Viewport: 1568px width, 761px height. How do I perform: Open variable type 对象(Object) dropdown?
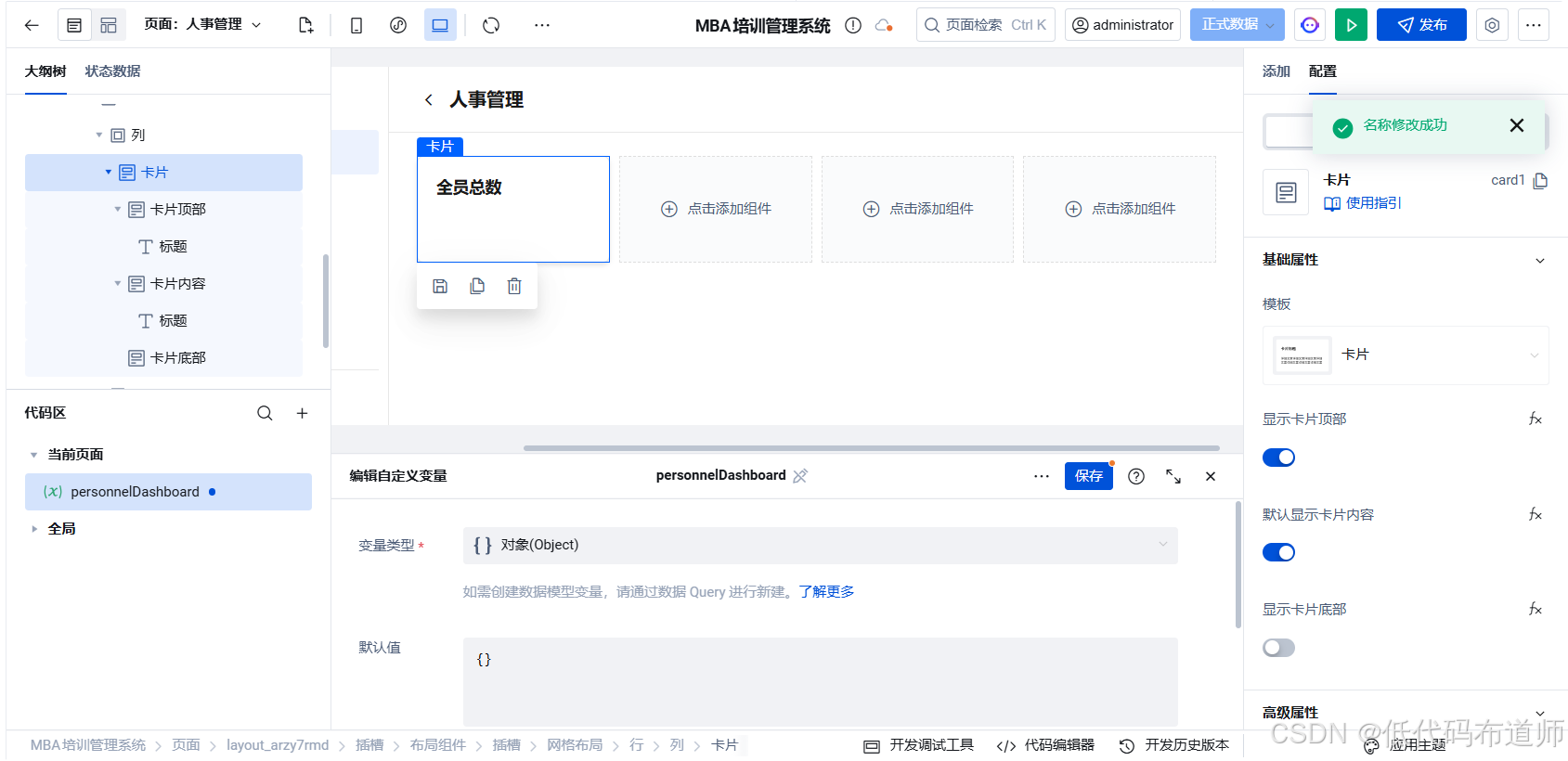[x=821, y=546]
